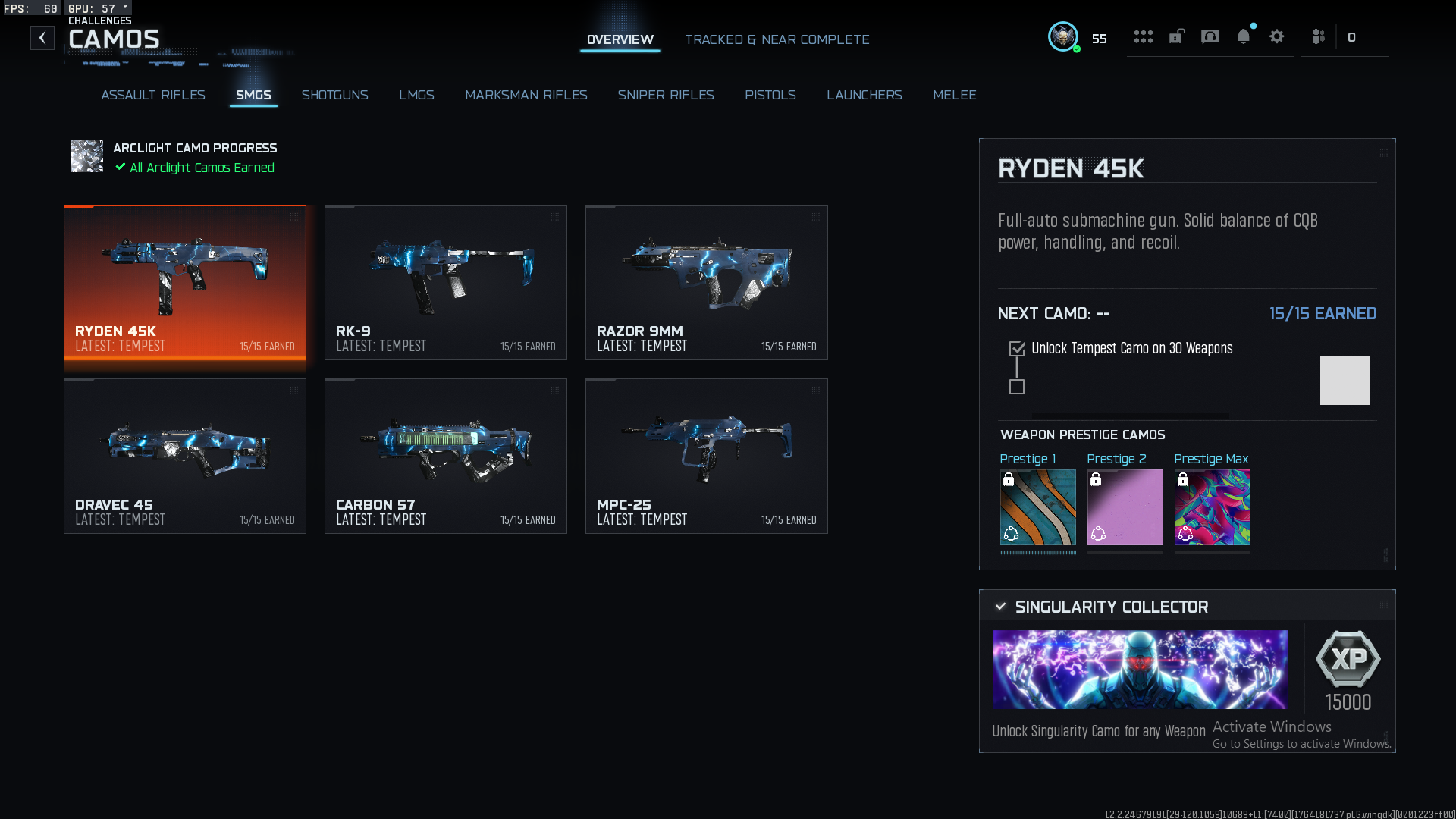The image size is (1456, 819).
Task: Open the friends social icon
Action: pos(1319,37)
